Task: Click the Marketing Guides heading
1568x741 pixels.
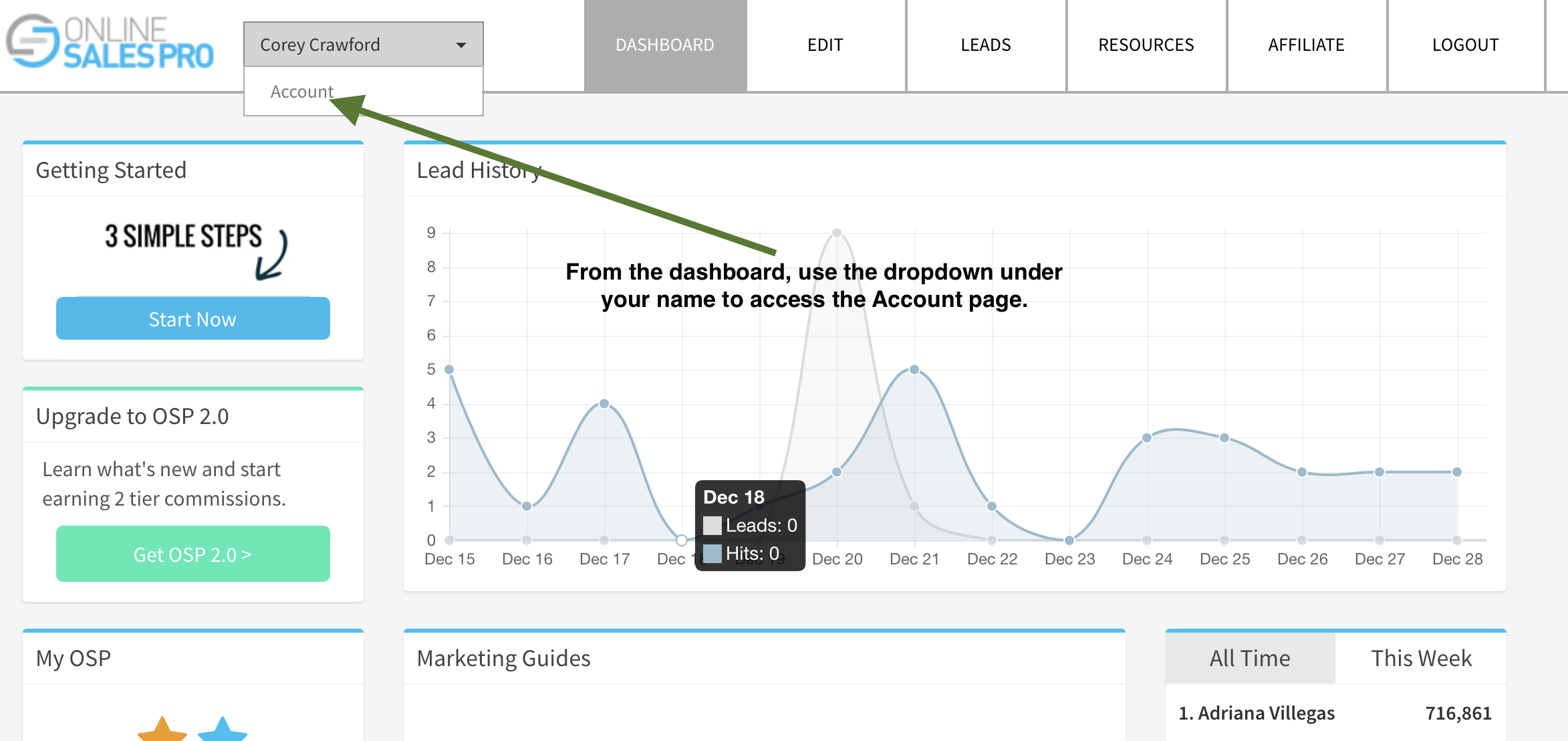Action: 503,658
